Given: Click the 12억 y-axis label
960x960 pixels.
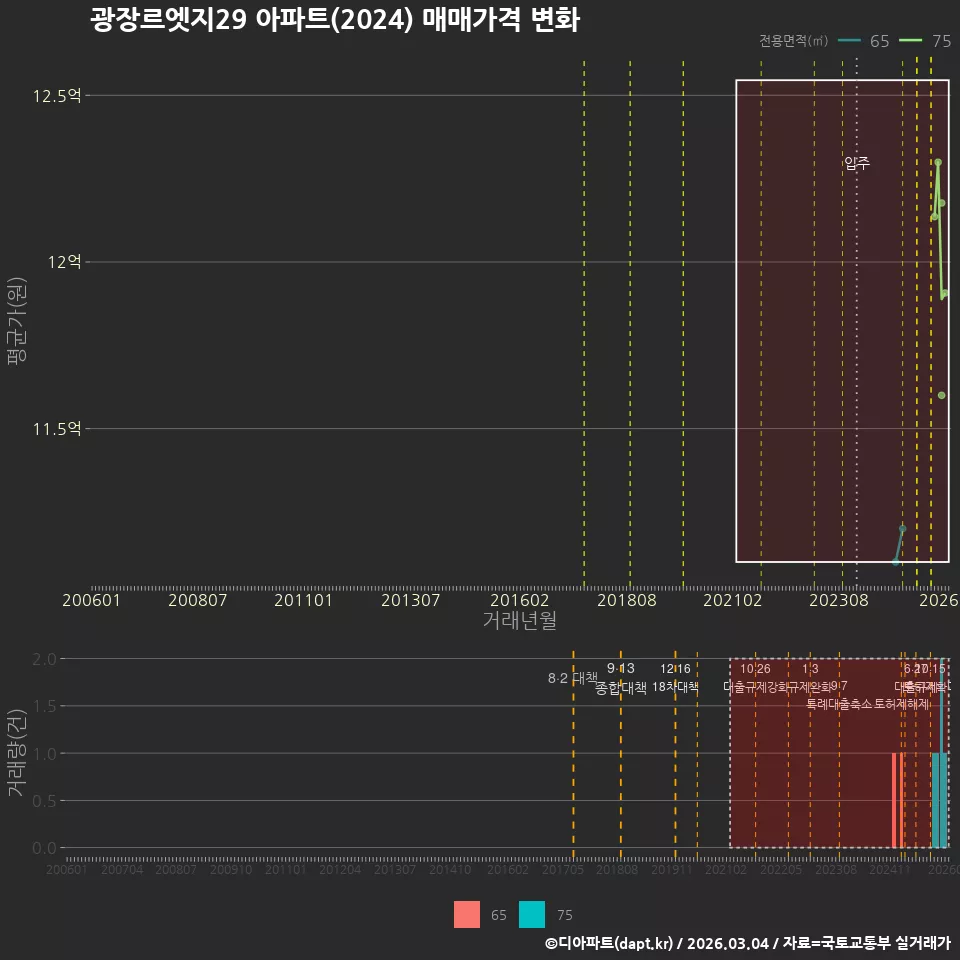Looking at the screenshot, I should click(64, 262).
